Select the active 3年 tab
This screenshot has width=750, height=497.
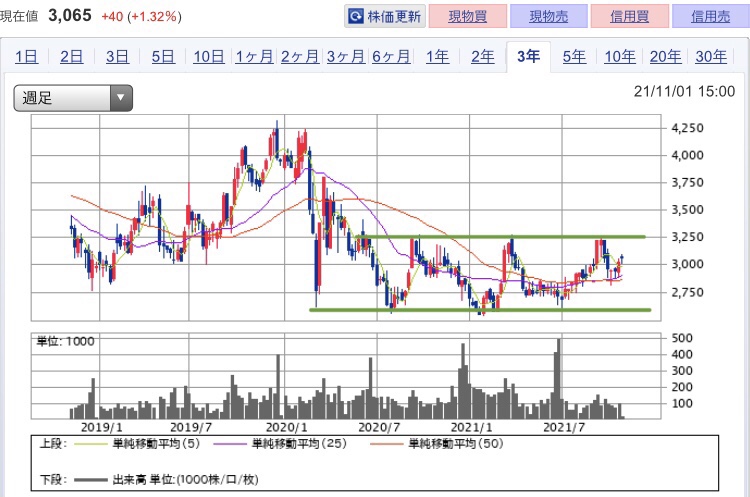click(529, 57)
